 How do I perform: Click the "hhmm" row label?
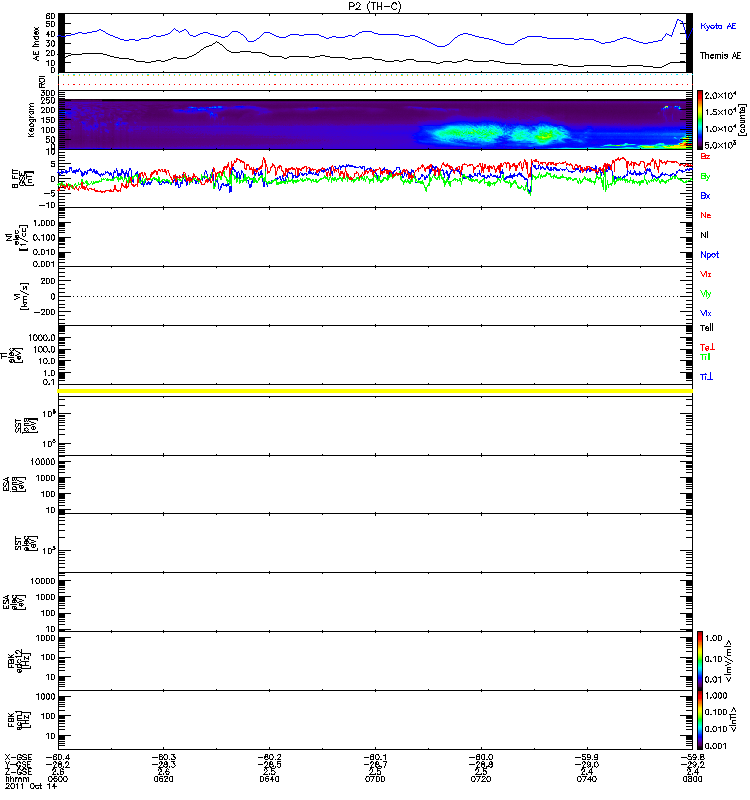click(17, 779)
